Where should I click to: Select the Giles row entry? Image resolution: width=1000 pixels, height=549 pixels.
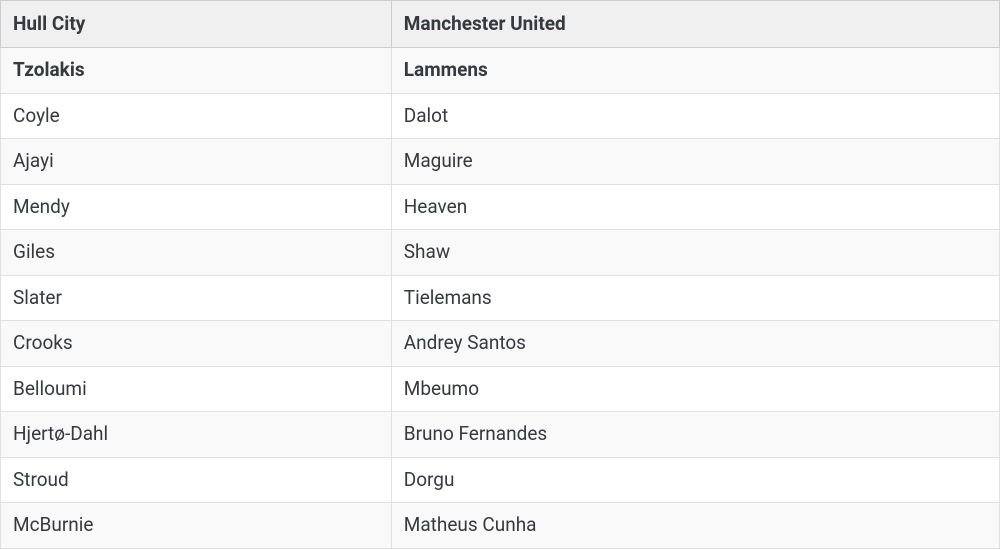pyautogui.click(x=196, y=253)
